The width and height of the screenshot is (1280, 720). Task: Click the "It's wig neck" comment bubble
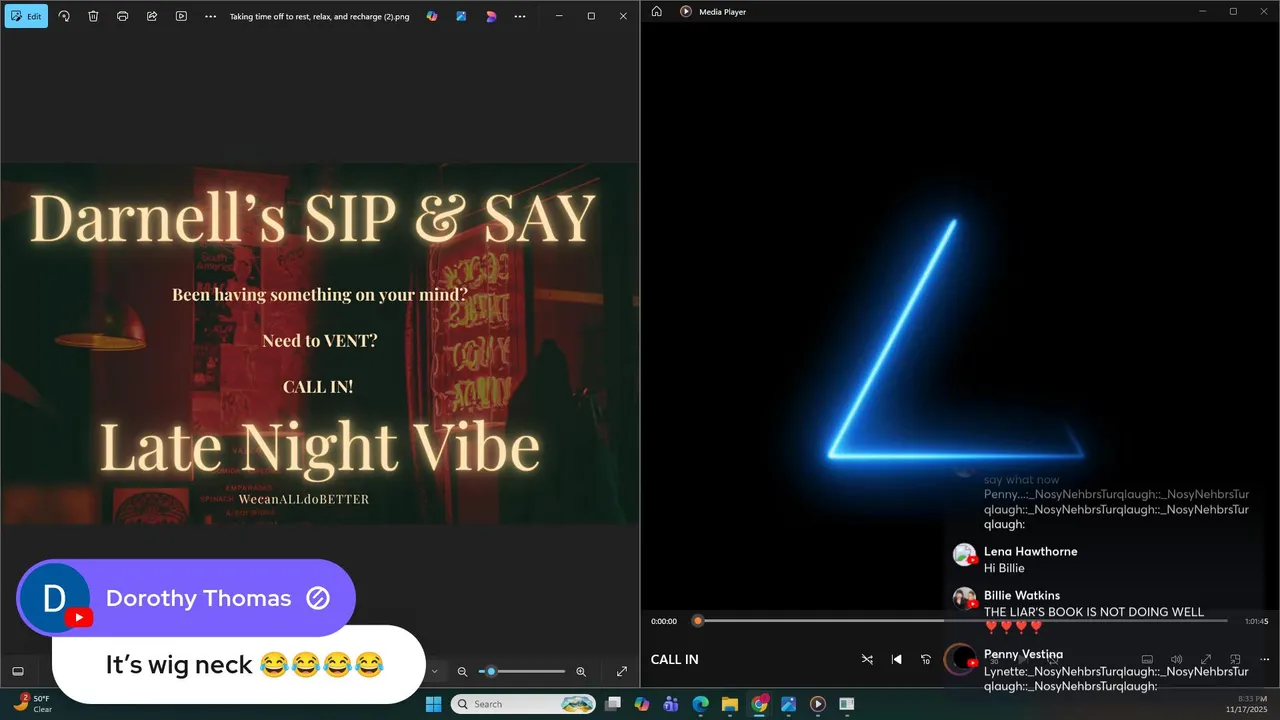tap(239, 664)
